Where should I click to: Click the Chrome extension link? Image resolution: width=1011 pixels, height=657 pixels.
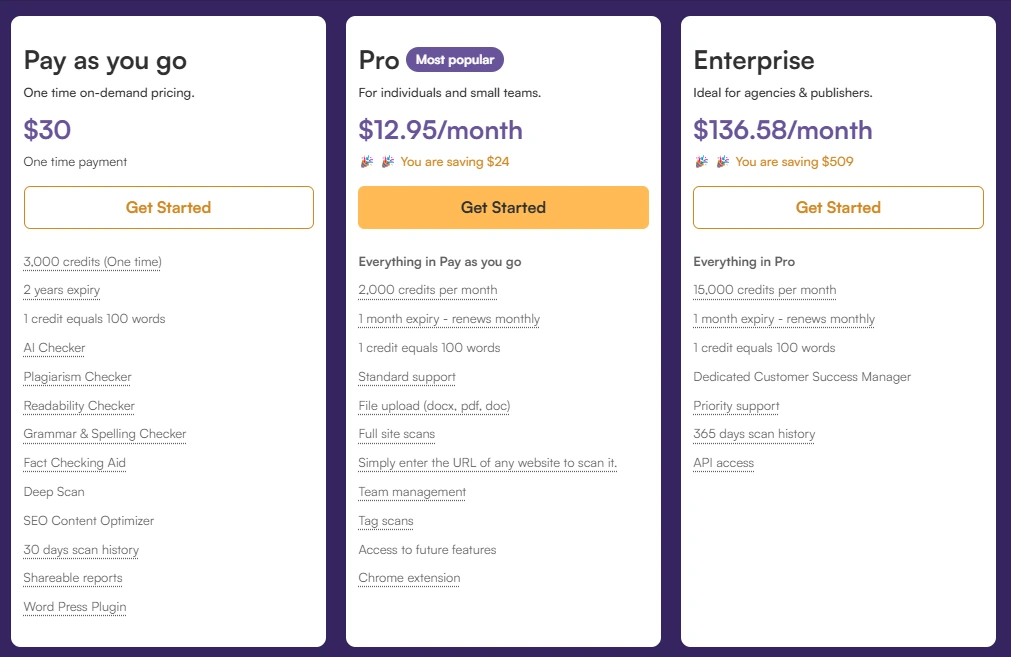coord(409,578)
